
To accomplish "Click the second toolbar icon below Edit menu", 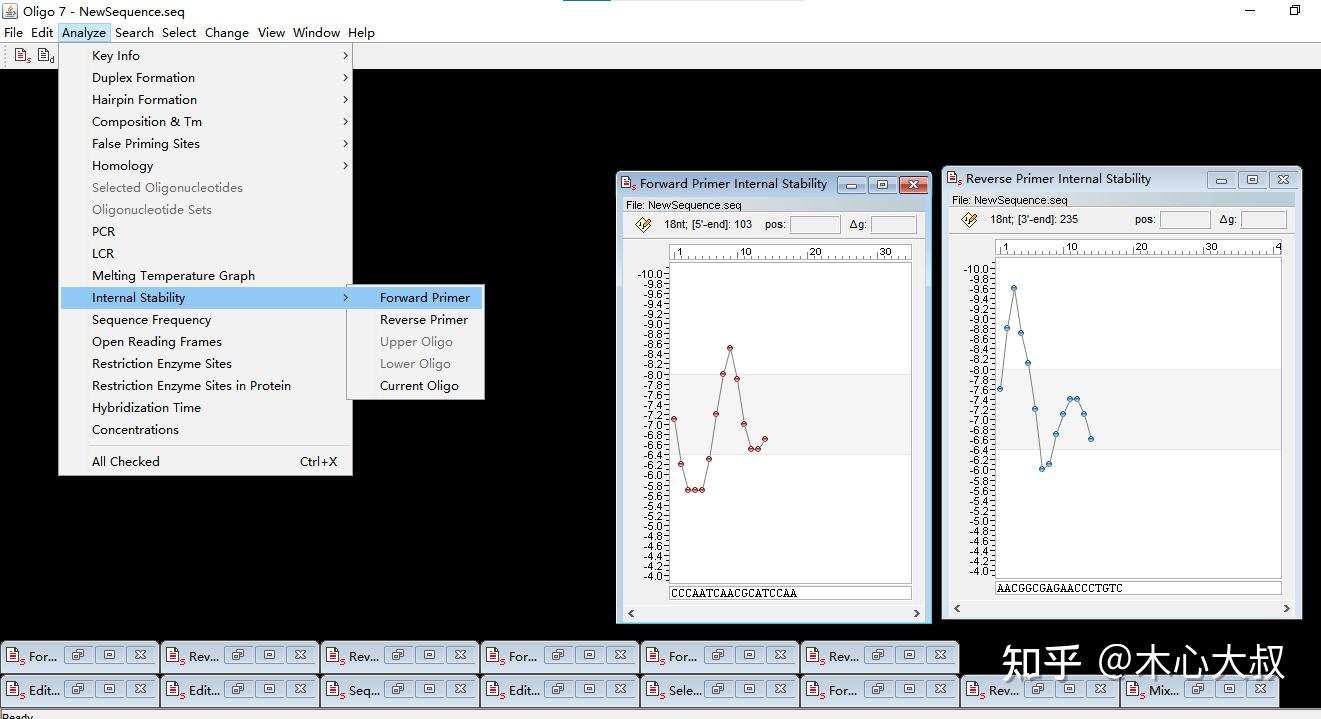I will [x=46, y=56].
